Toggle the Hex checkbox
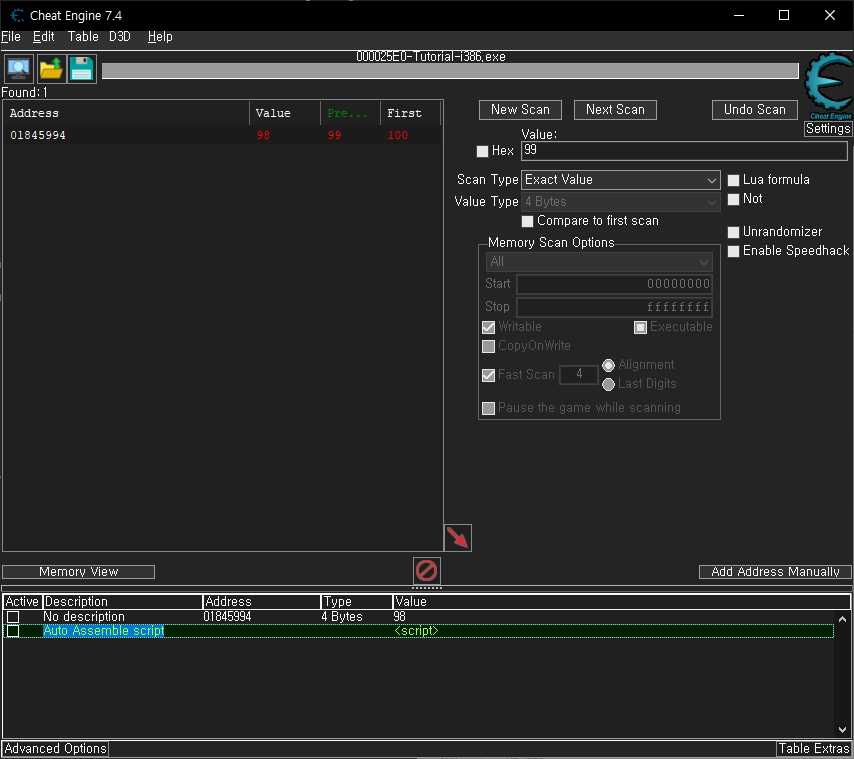854x759 pixels. point(483,151)
